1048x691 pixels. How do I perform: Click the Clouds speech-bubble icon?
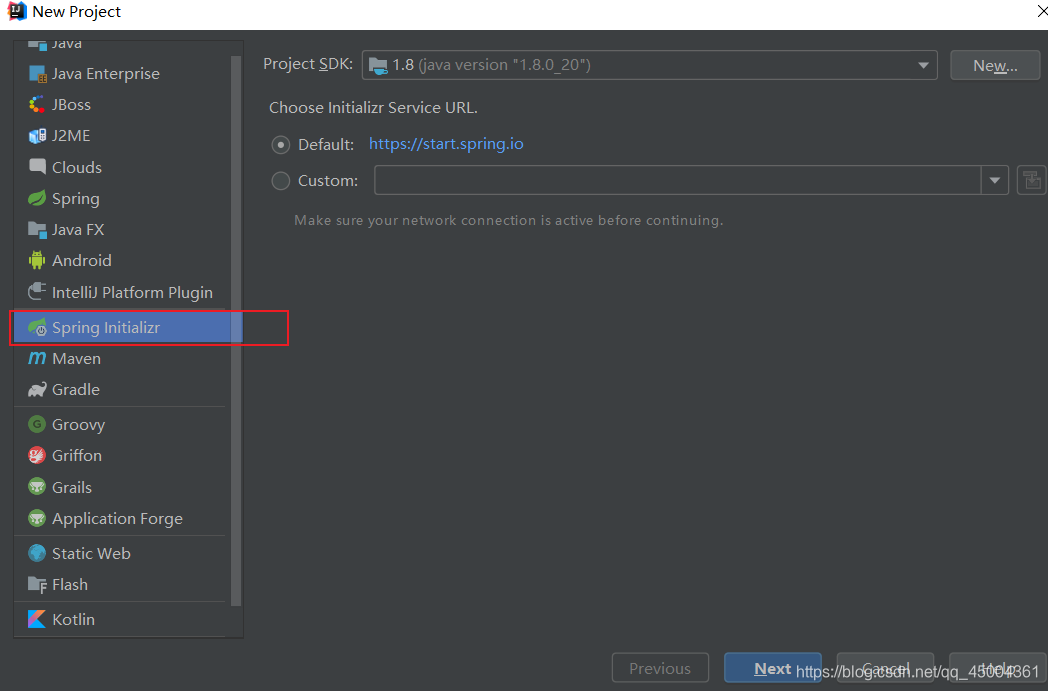point(37,166)
